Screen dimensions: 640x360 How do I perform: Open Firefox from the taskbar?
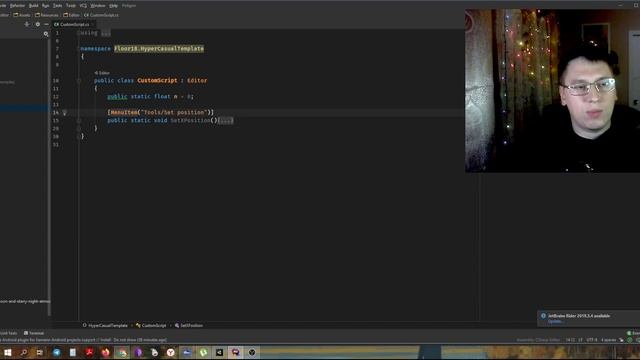(105, 352)
